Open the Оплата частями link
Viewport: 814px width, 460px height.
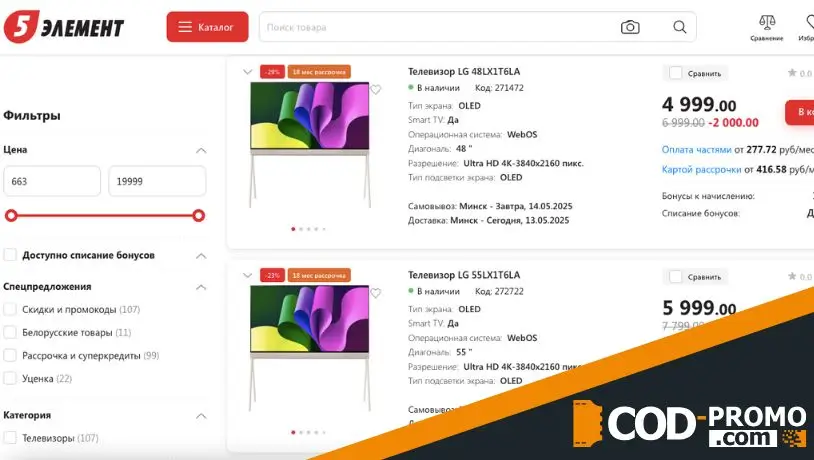pos(696,150)
